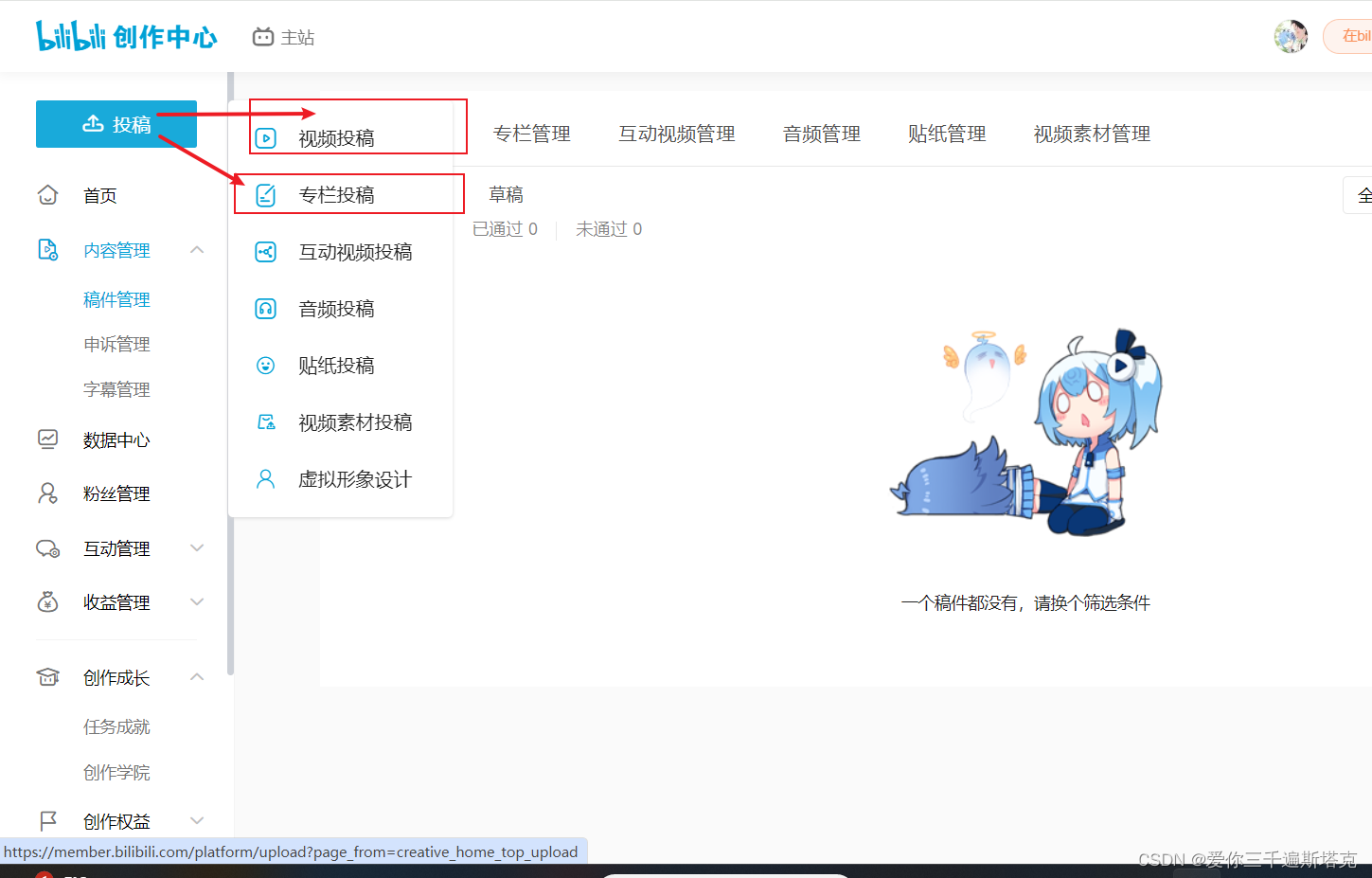The height and width of the screenshot is (878, 1372).
Task: Click the sidebar vertical scrollbar
Action: pos(230,374)
